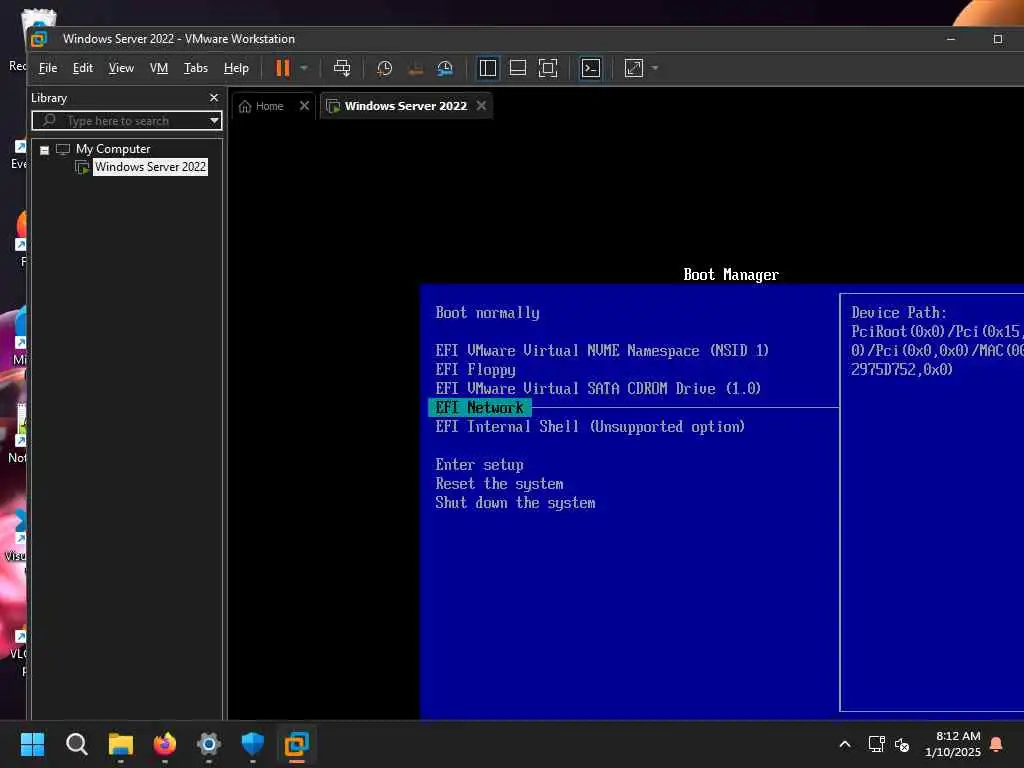Screen dimensions: 1024x768
Task: Send Ctrl+Alt+Del to the VM
Action: coord(342,68)
